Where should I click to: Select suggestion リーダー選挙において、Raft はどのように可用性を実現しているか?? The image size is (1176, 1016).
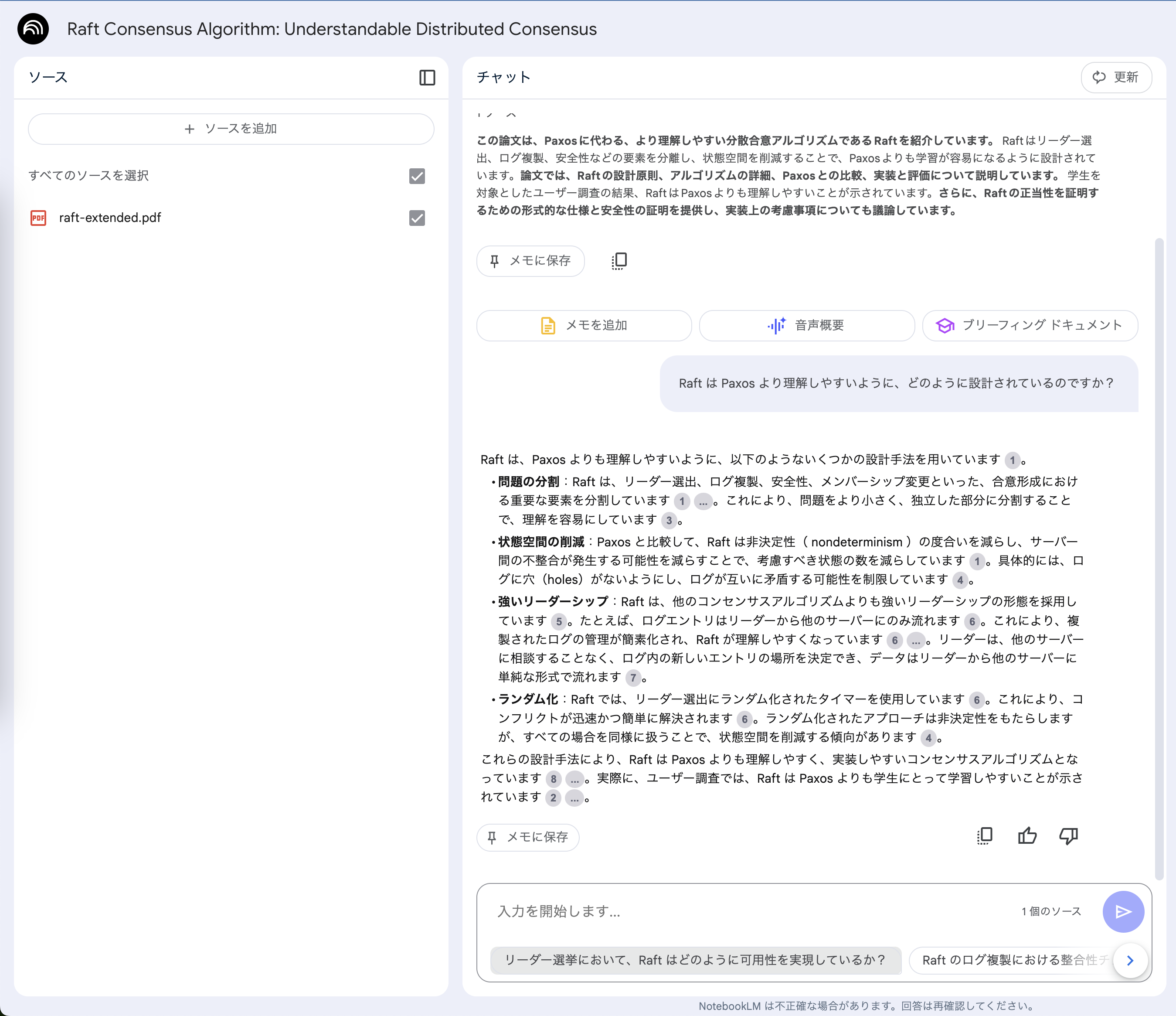[x=695, y=960]
